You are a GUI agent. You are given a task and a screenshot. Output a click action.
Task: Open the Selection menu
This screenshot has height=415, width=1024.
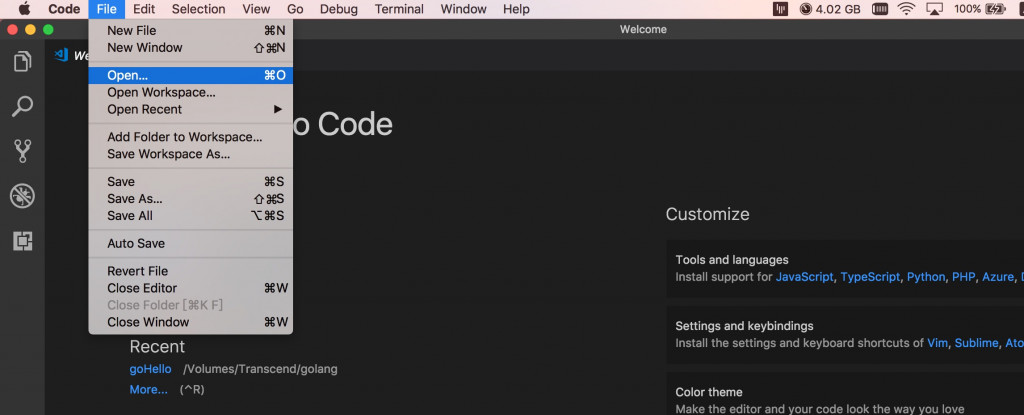(199, 9)
